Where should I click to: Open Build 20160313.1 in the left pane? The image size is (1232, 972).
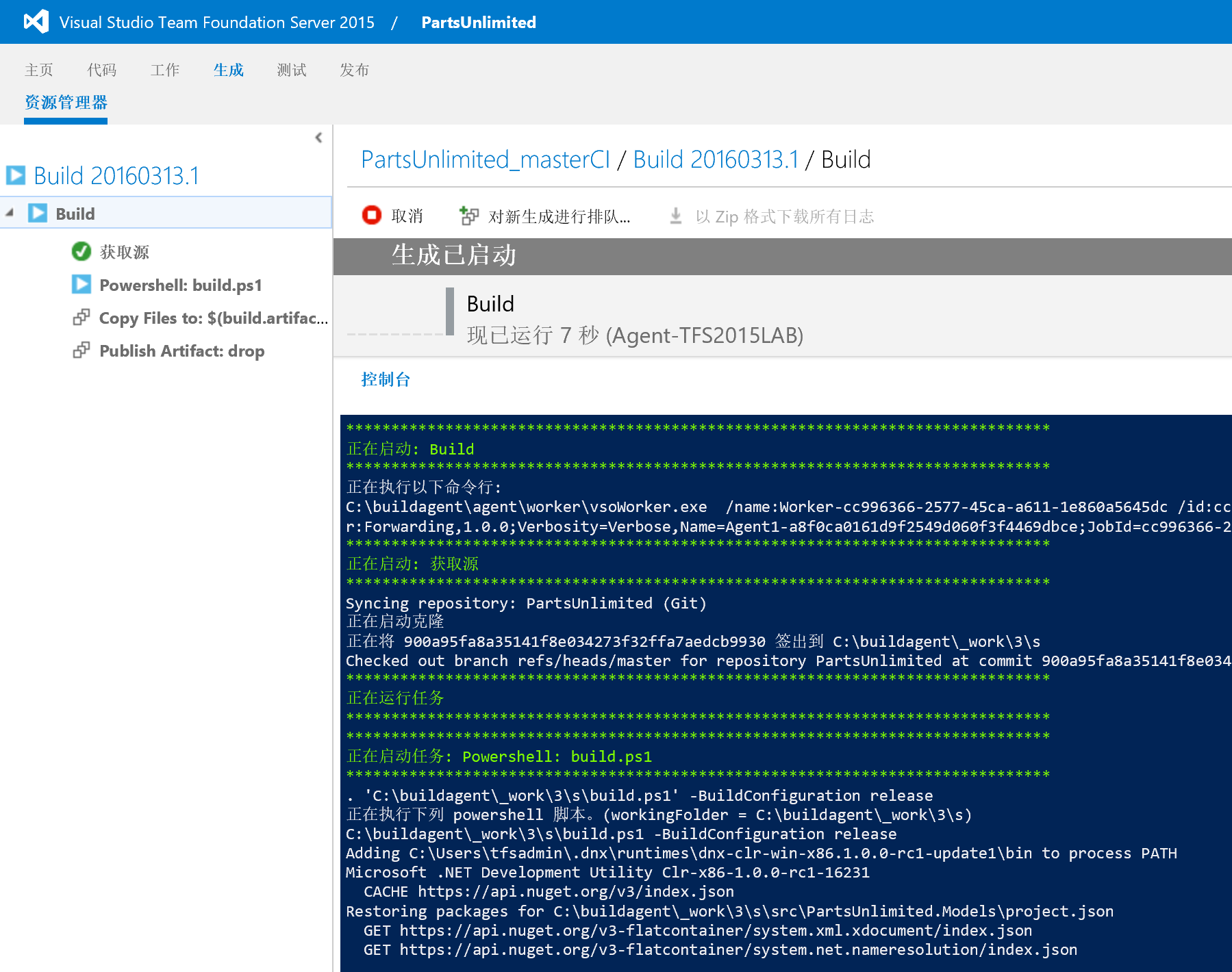point(116,176)
